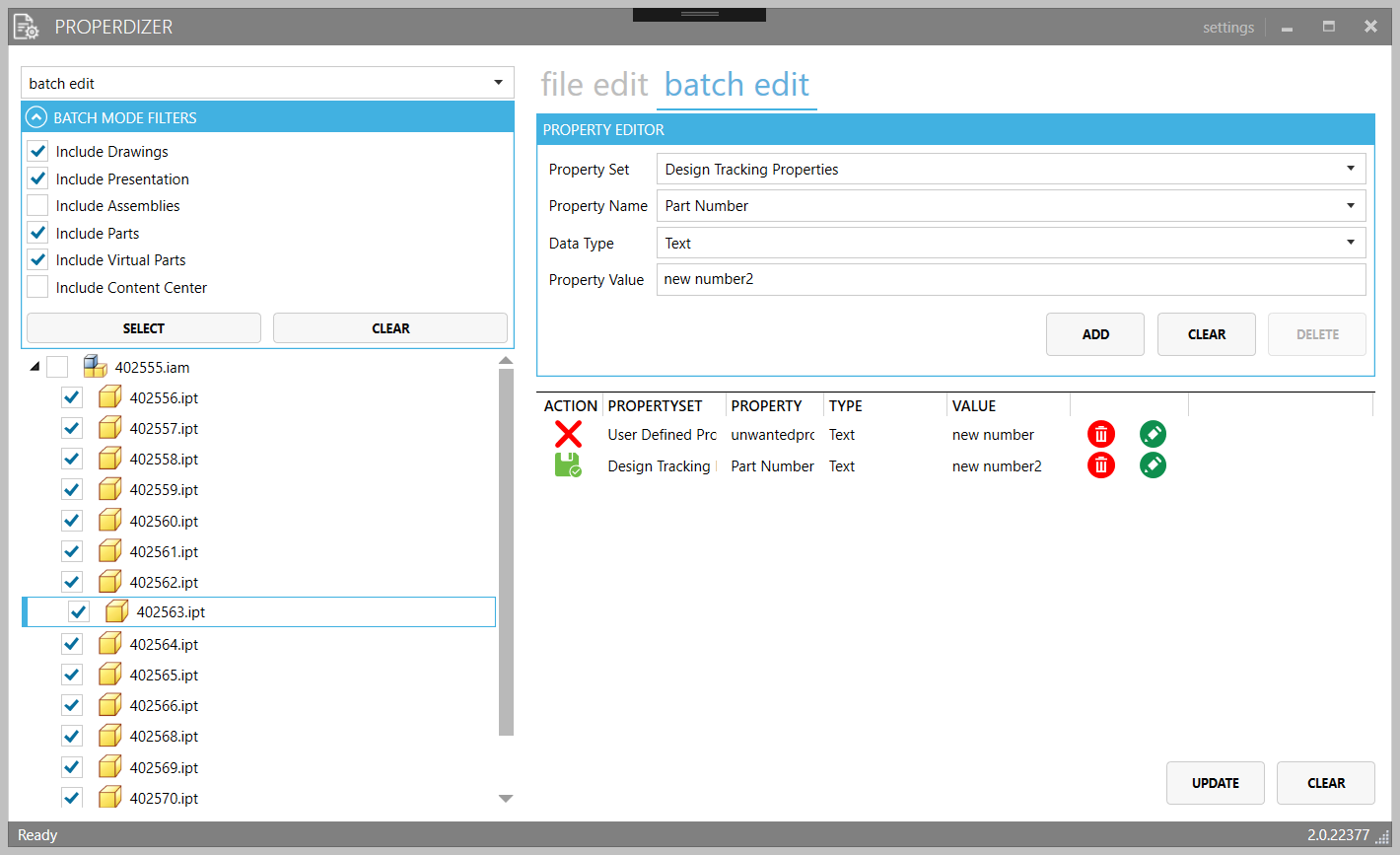Click the PROPERTYSET column header
This screenshot has height=855, width=1400.
(655, 406)
